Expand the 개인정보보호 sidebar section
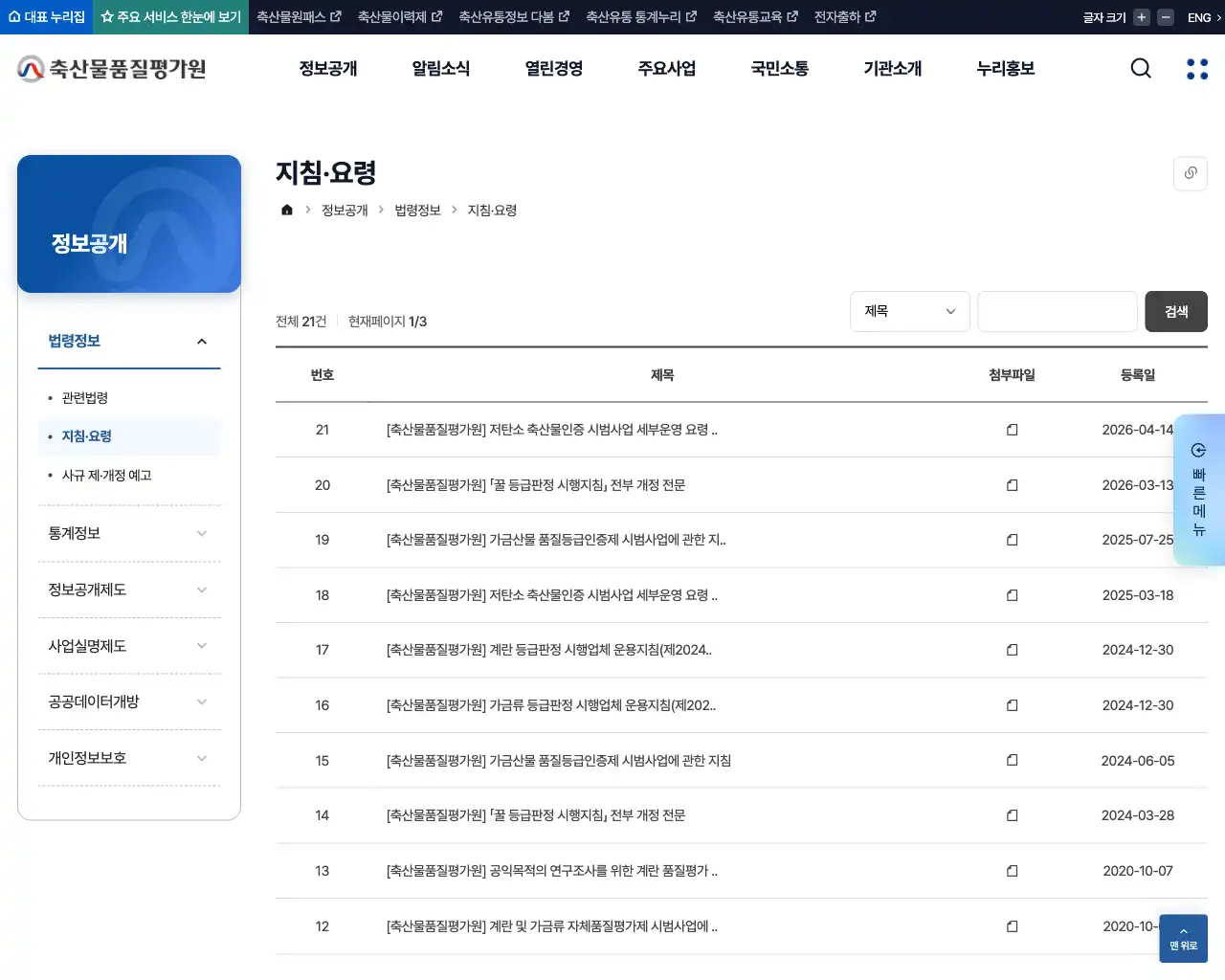This screenshot has height=980, width=1225. [129, 757]
